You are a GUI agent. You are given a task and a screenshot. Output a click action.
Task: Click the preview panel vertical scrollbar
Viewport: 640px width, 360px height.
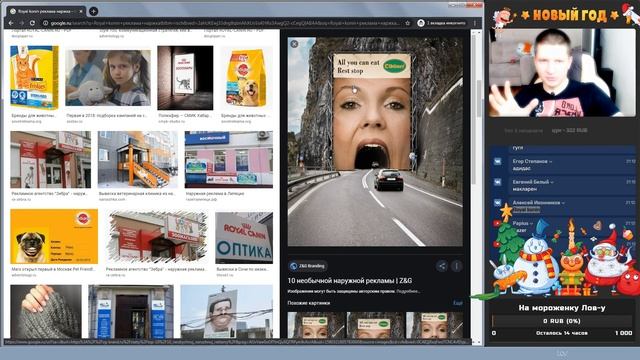pos(473,110)
